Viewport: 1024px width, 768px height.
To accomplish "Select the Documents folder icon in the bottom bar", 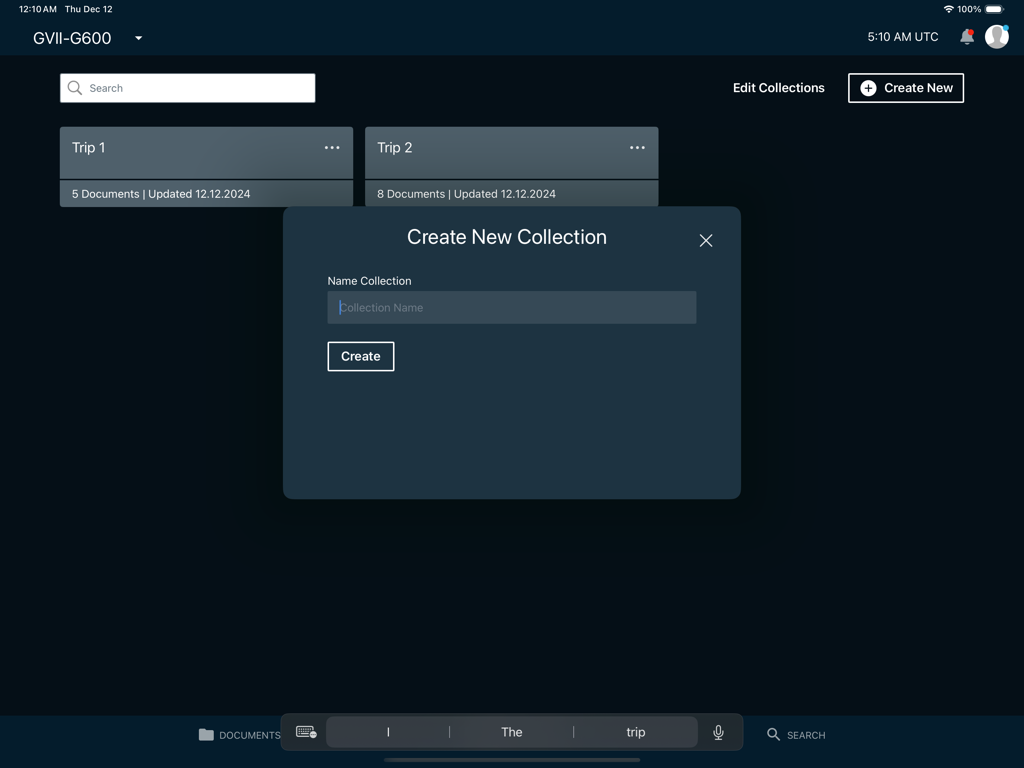I will [x=205, y=734].
